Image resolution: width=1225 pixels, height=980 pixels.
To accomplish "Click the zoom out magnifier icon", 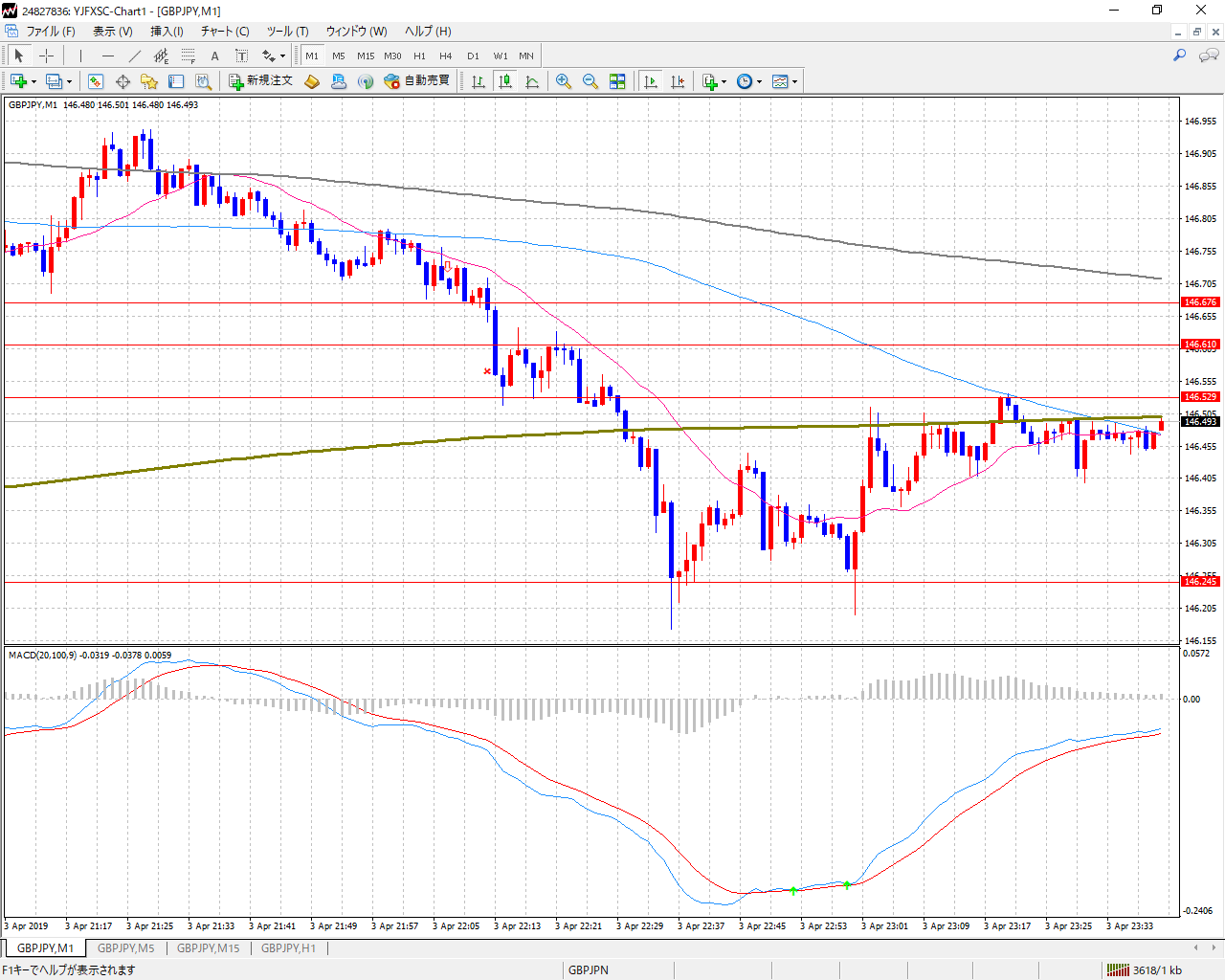I will [590, 81].
